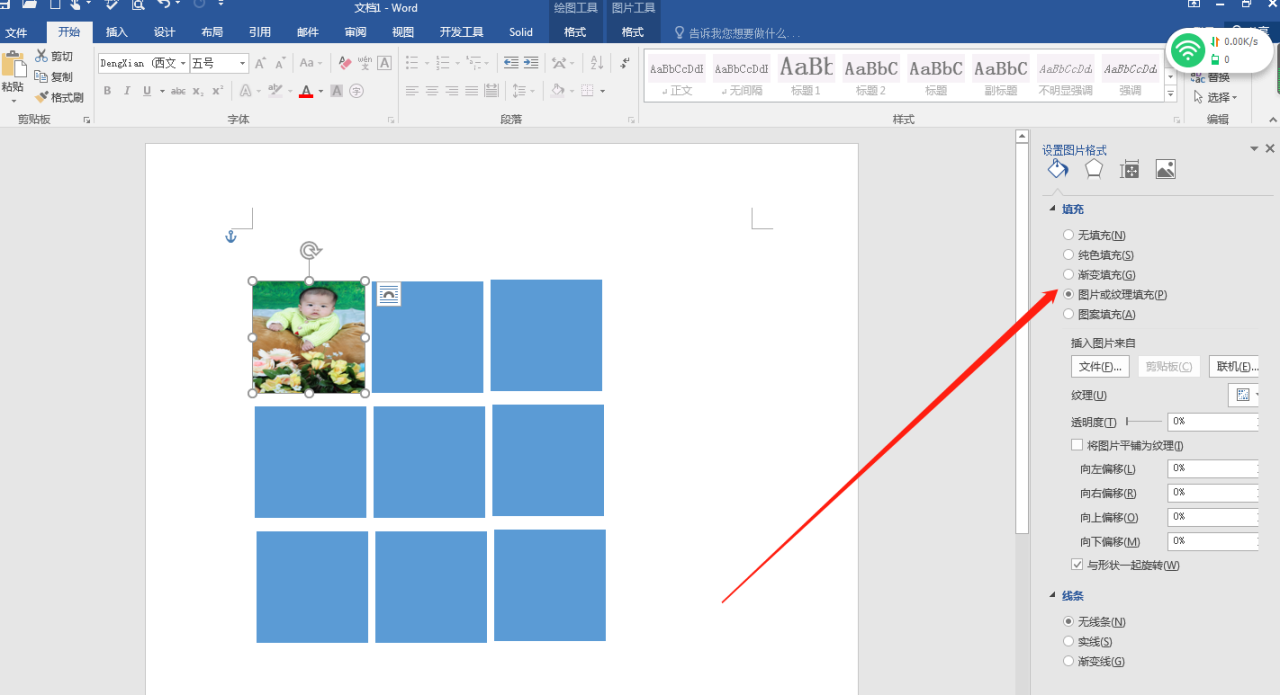Open the Select (选择) dropdown in editing group

click(x=1216, y=98)
